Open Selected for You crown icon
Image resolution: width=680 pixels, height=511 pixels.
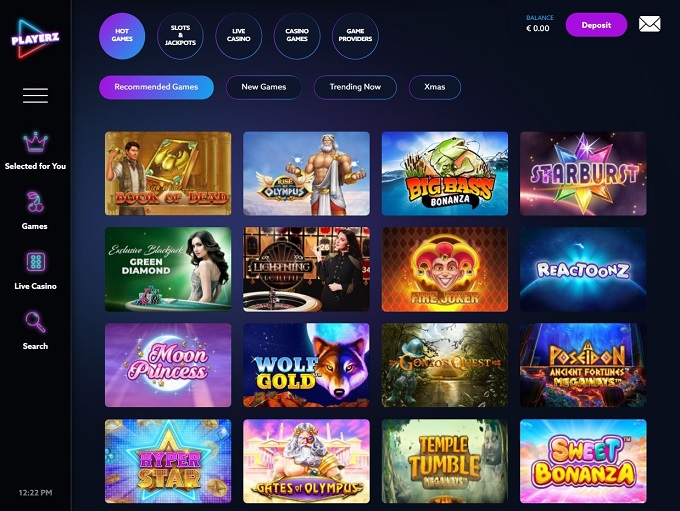point(35,142)
